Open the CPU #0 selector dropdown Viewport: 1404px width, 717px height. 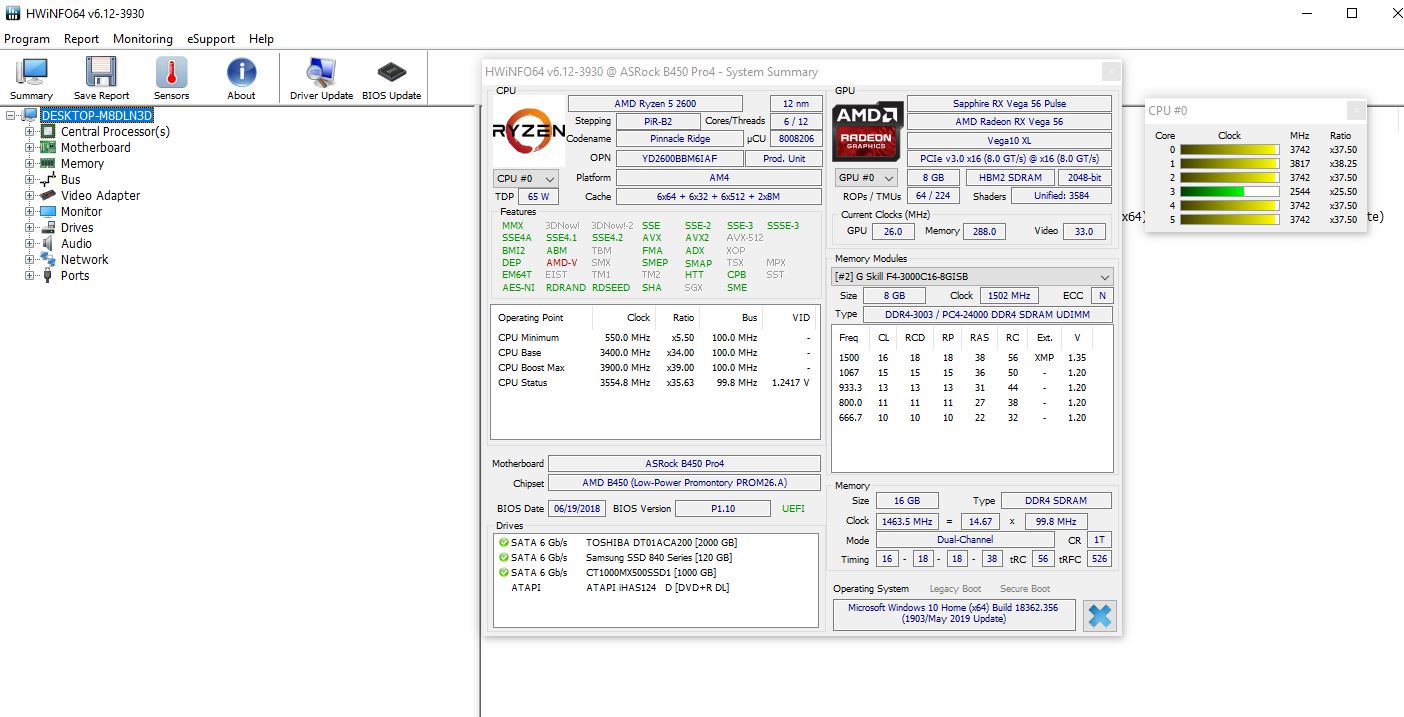pos(526,178)
